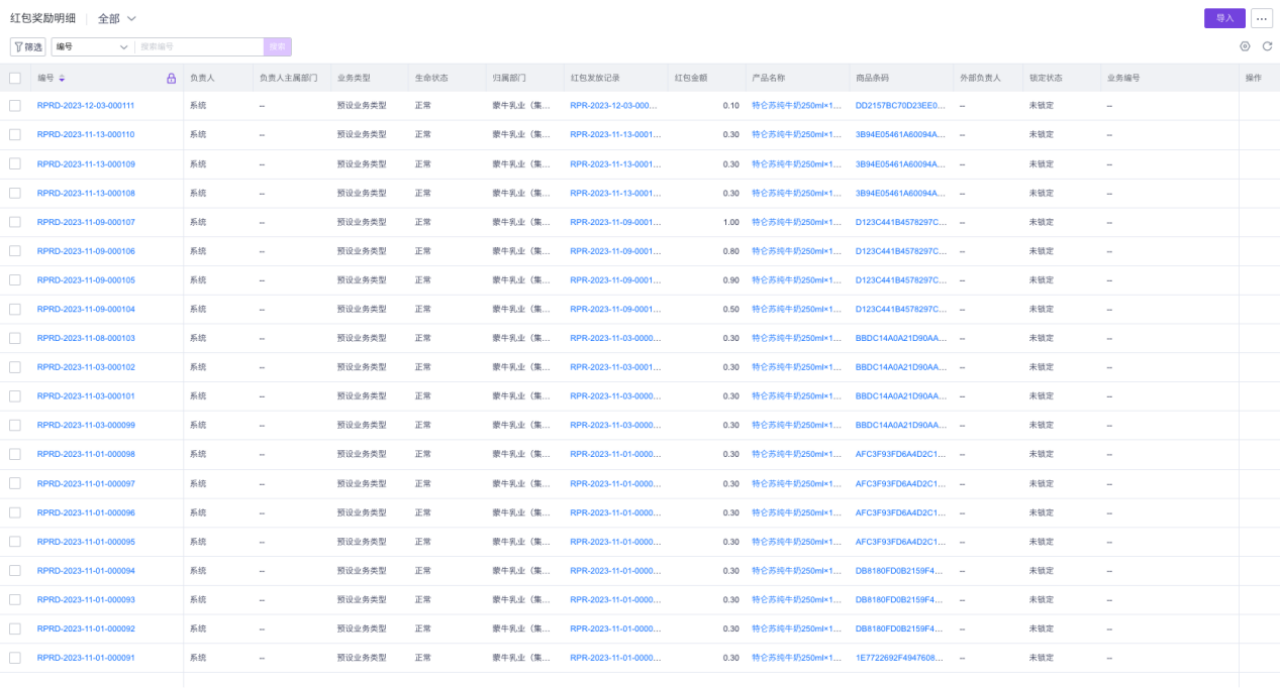The width and height of the screenshot is (1280, 688).
Task: Select amount 0.10 in row 000111
Action: click(731, 105)
